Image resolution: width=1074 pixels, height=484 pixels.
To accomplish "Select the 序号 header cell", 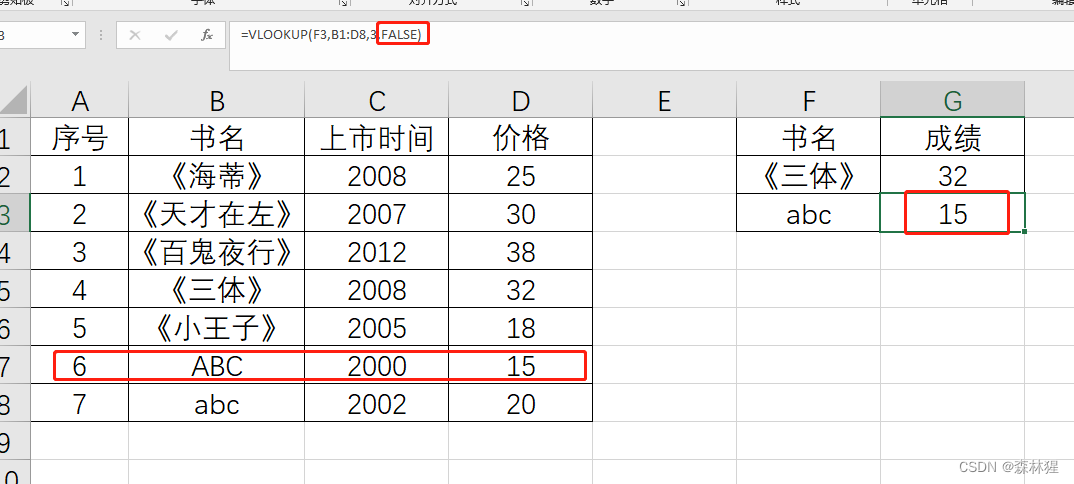I will [x=79, y=137].
